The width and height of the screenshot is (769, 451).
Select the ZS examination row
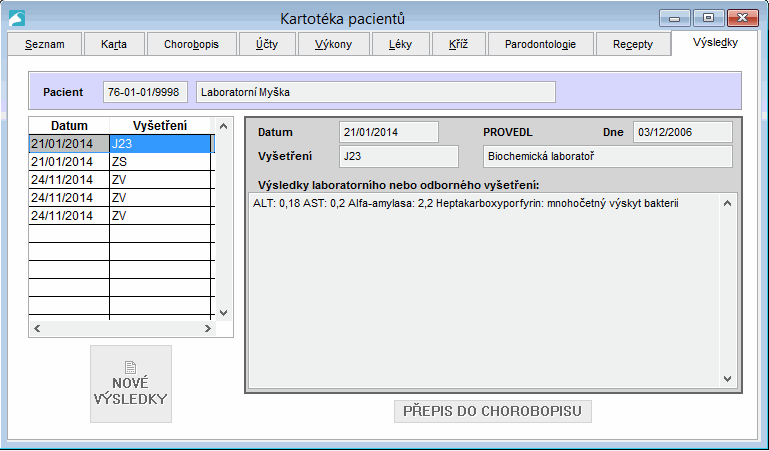[120, 161]
